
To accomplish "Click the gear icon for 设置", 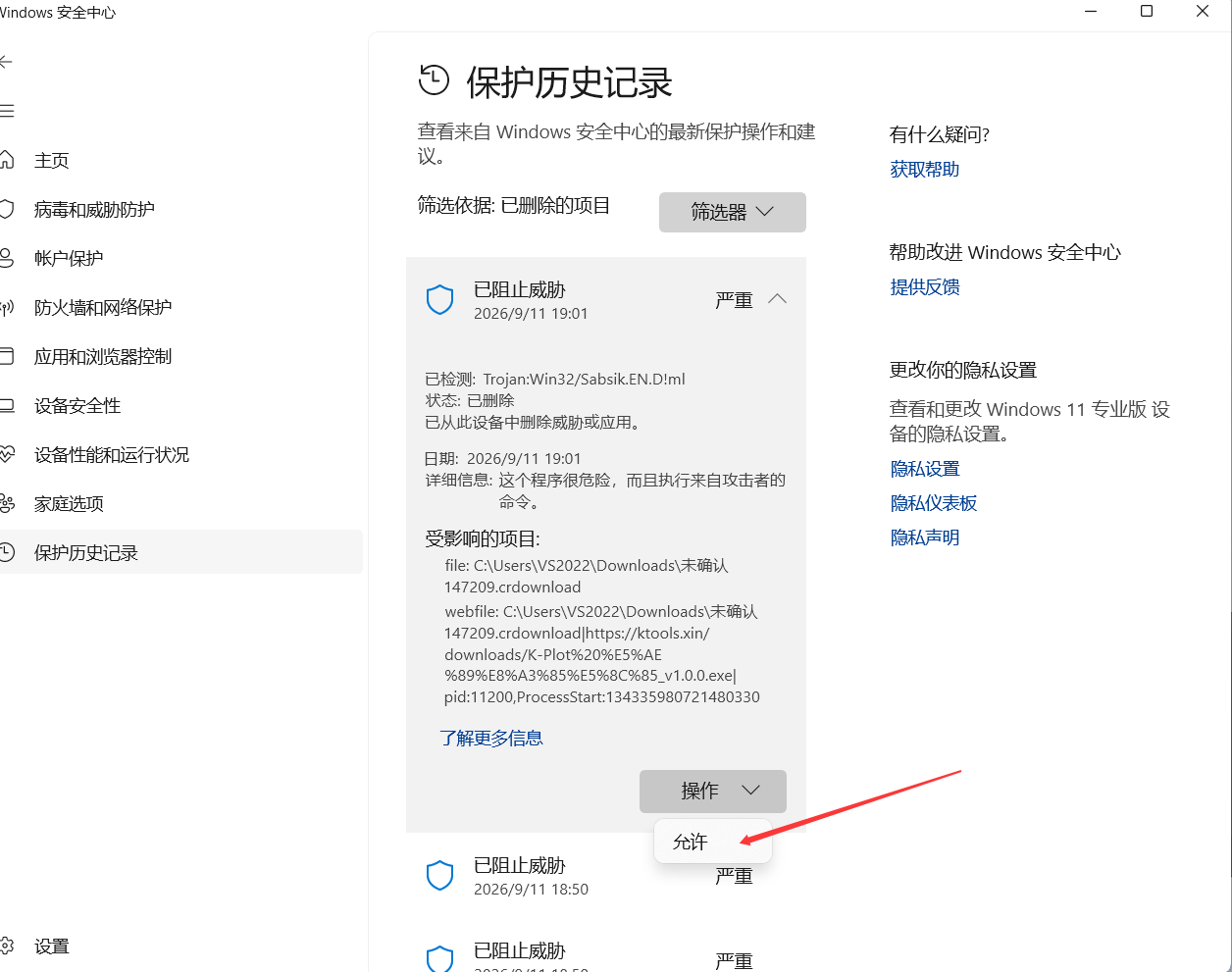I will coord(7,946).
